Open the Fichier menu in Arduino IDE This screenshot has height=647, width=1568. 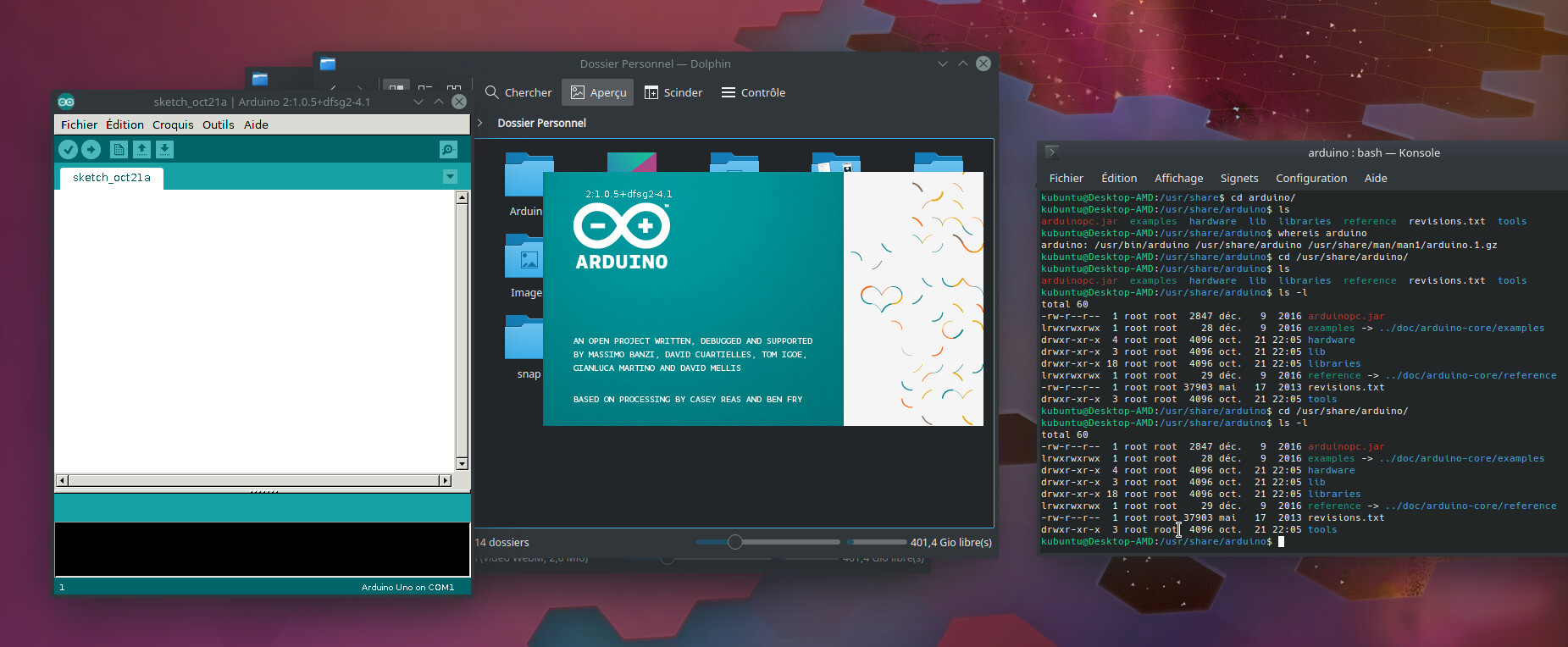(x=79, y=124)
